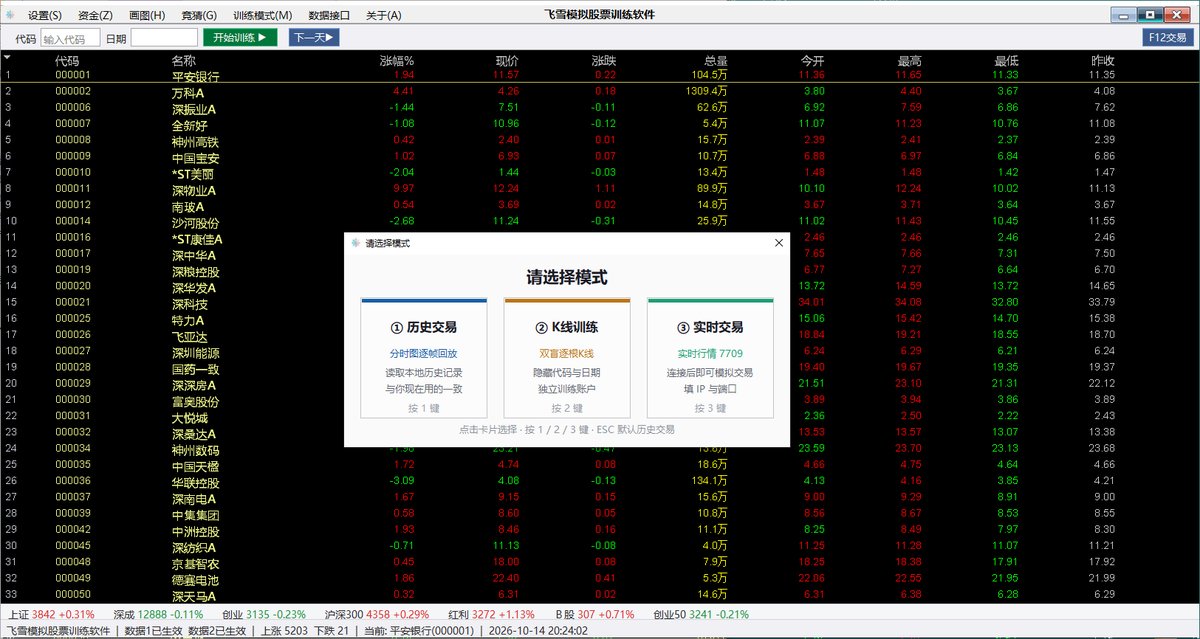Select the 华联控股 stock row
1200x639 pixels.
click(x=600, y=481)
